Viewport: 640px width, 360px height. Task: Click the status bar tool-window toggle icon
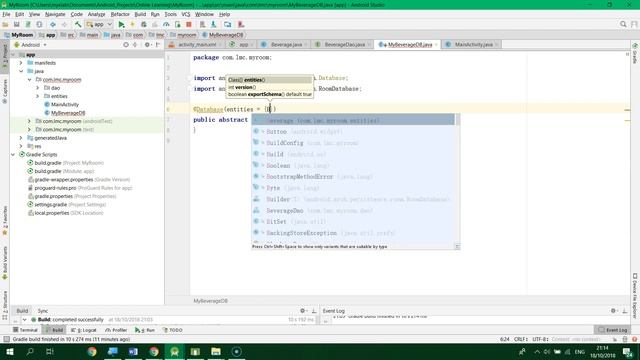tap(6, 339)
